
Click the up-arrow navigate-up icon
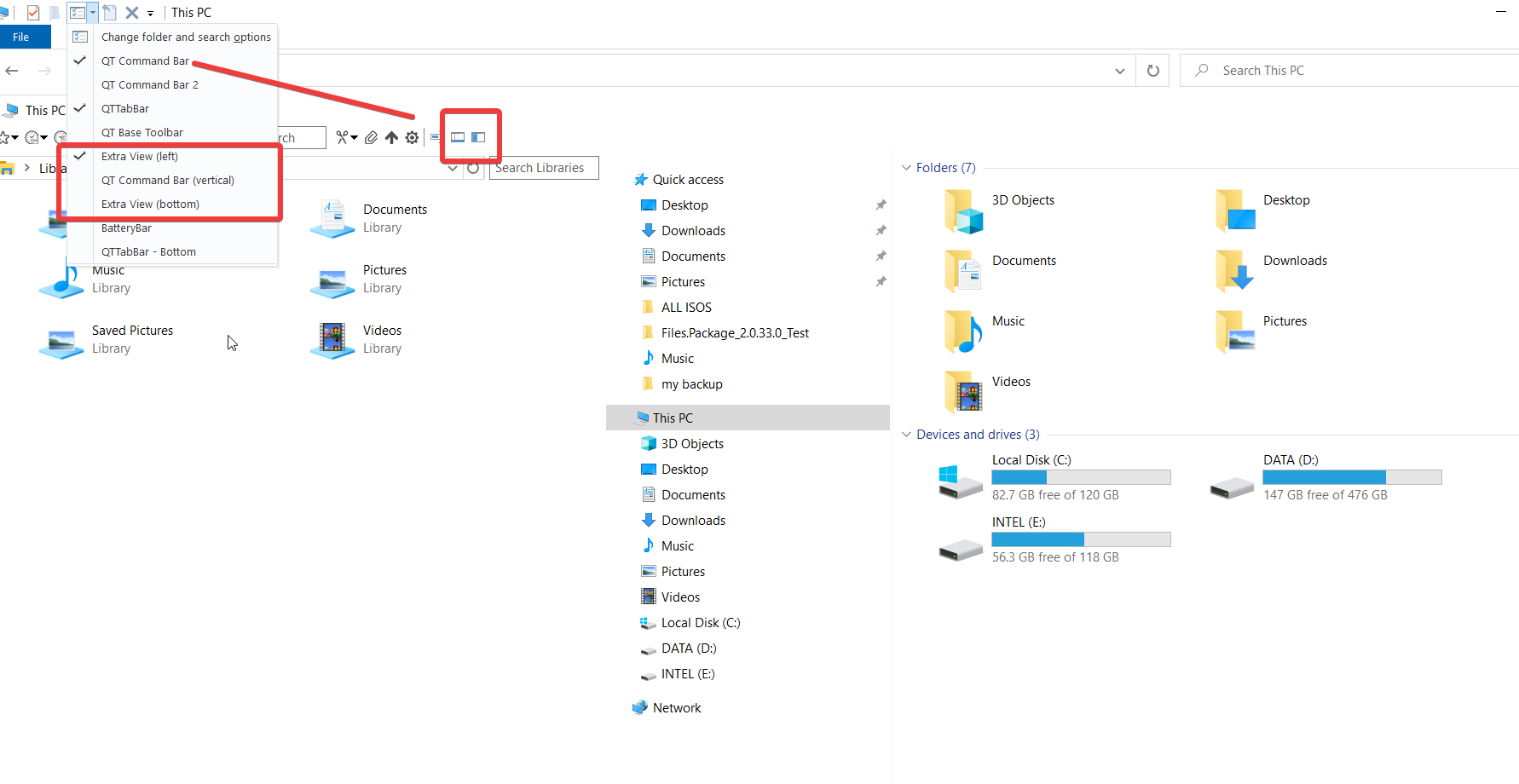[391, 137]
